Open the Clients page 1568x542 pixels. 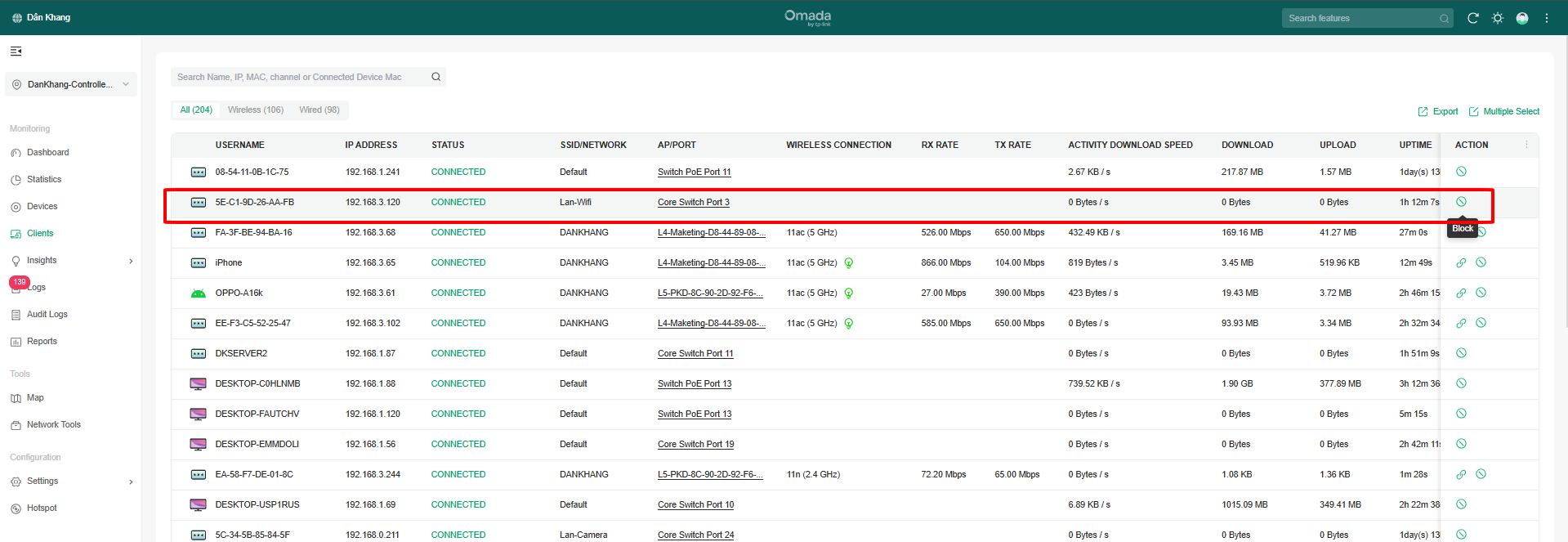(x=40, y=233)
